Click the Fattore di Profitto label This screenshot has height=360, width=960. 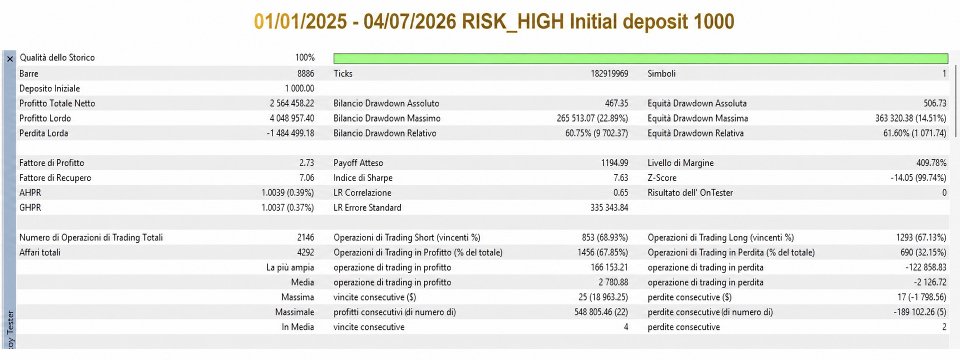[x=52, y=163]
